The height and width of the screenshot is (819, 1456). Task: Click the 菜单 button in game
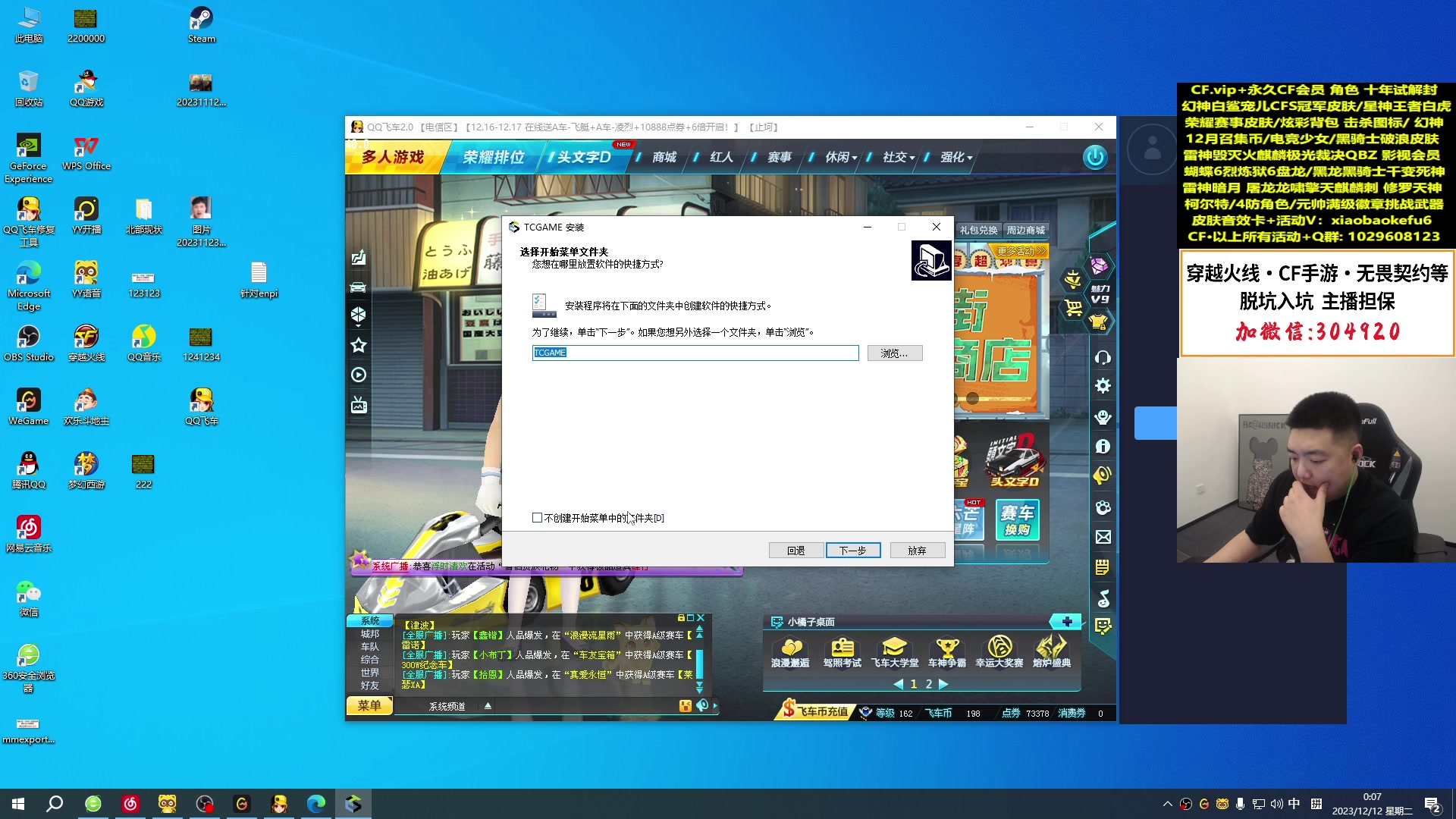click(369, 706)
